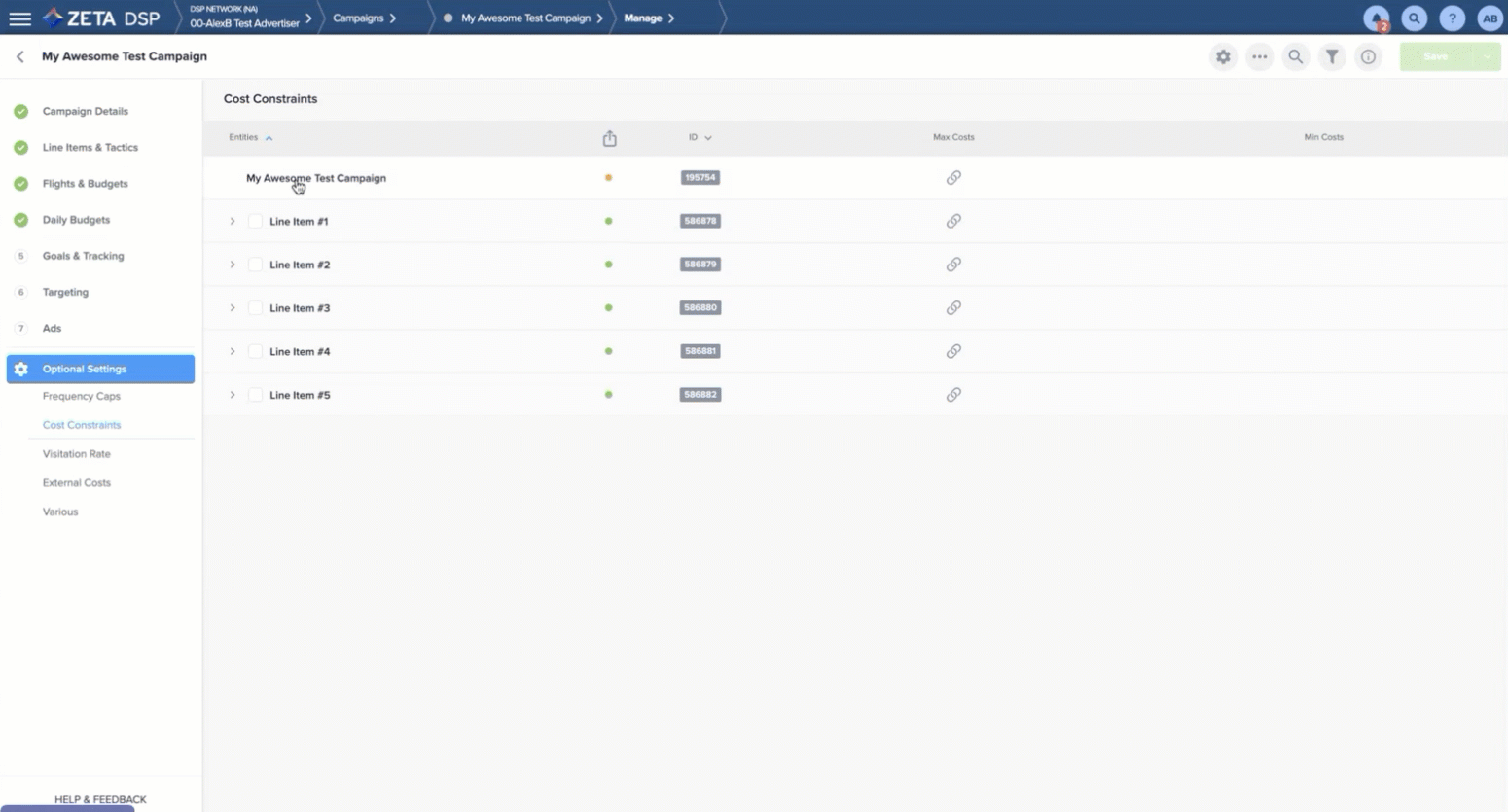
Task: Click the info circle icon
Action: tap(1368, 57)
